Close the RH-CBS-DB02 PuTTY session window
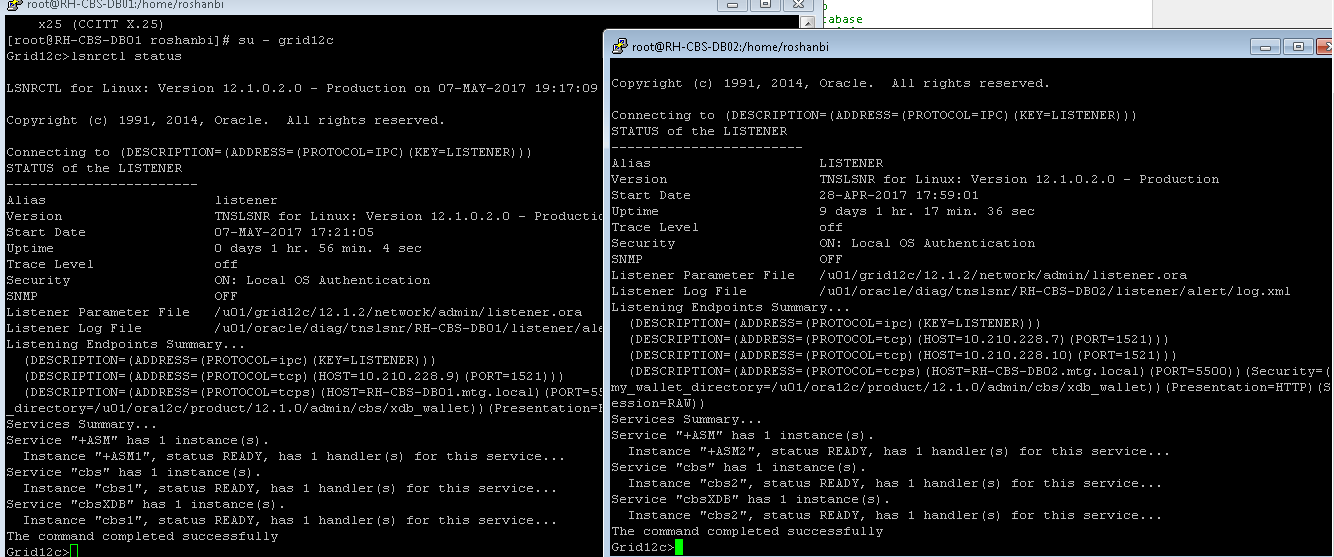The width and height of the screenshot is (1334, 557). [x=1325, y=46]
